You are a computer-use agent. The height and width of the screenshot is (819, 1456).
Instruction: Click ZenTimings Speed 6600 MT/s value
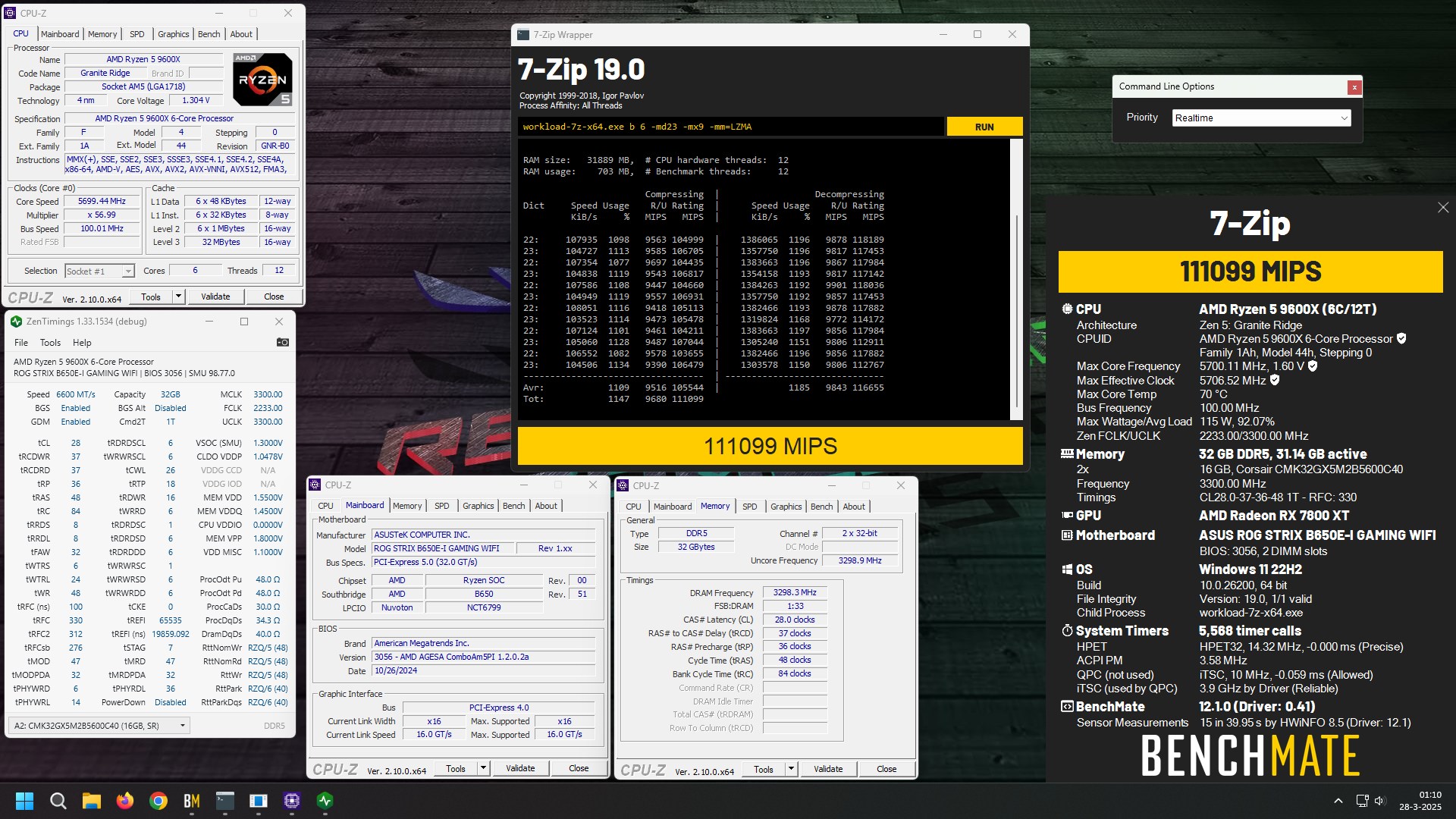pyautogui.click(x=76, y=394)
